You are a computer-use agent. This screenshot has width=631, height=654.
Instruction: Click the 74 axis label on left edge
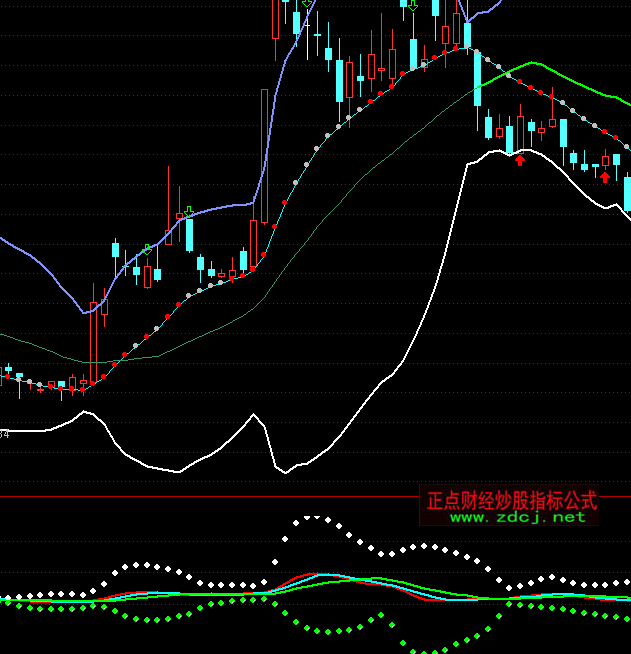coord(4,434)
